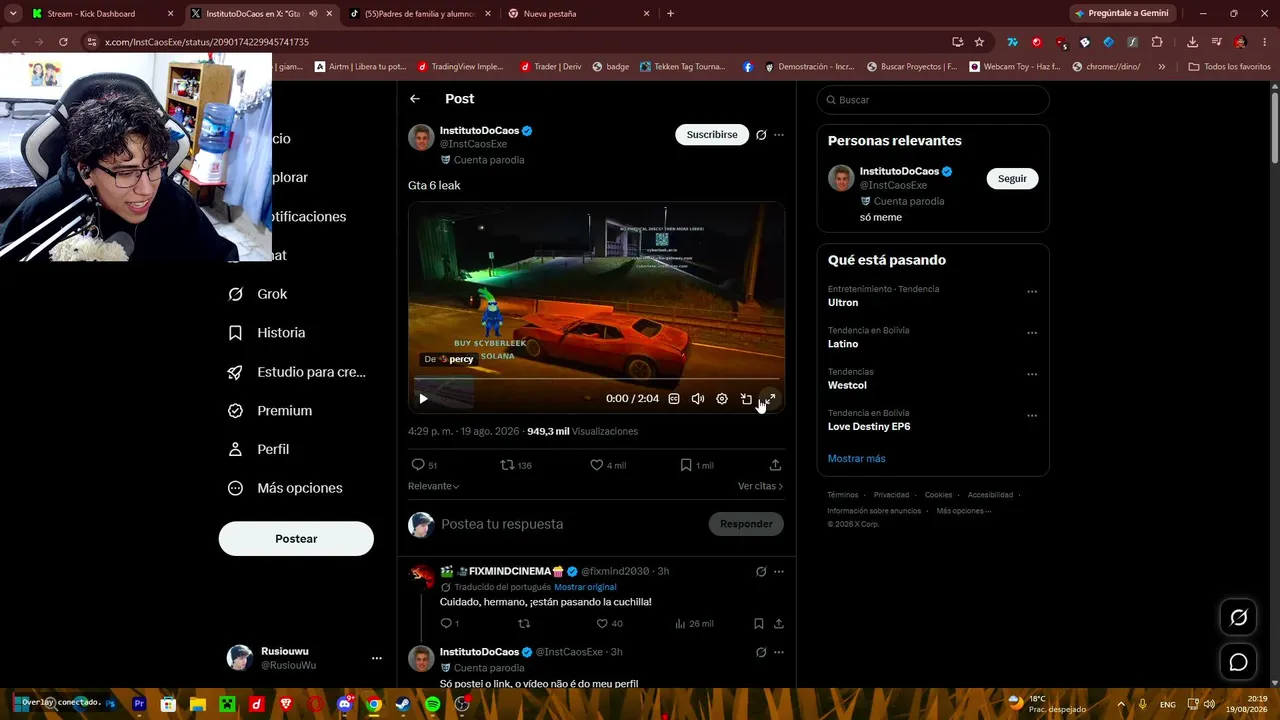The width and height of the screenshot is (1280, 720).
Task: Share the FIXMINDCINEMA reply
Action: 779,624
